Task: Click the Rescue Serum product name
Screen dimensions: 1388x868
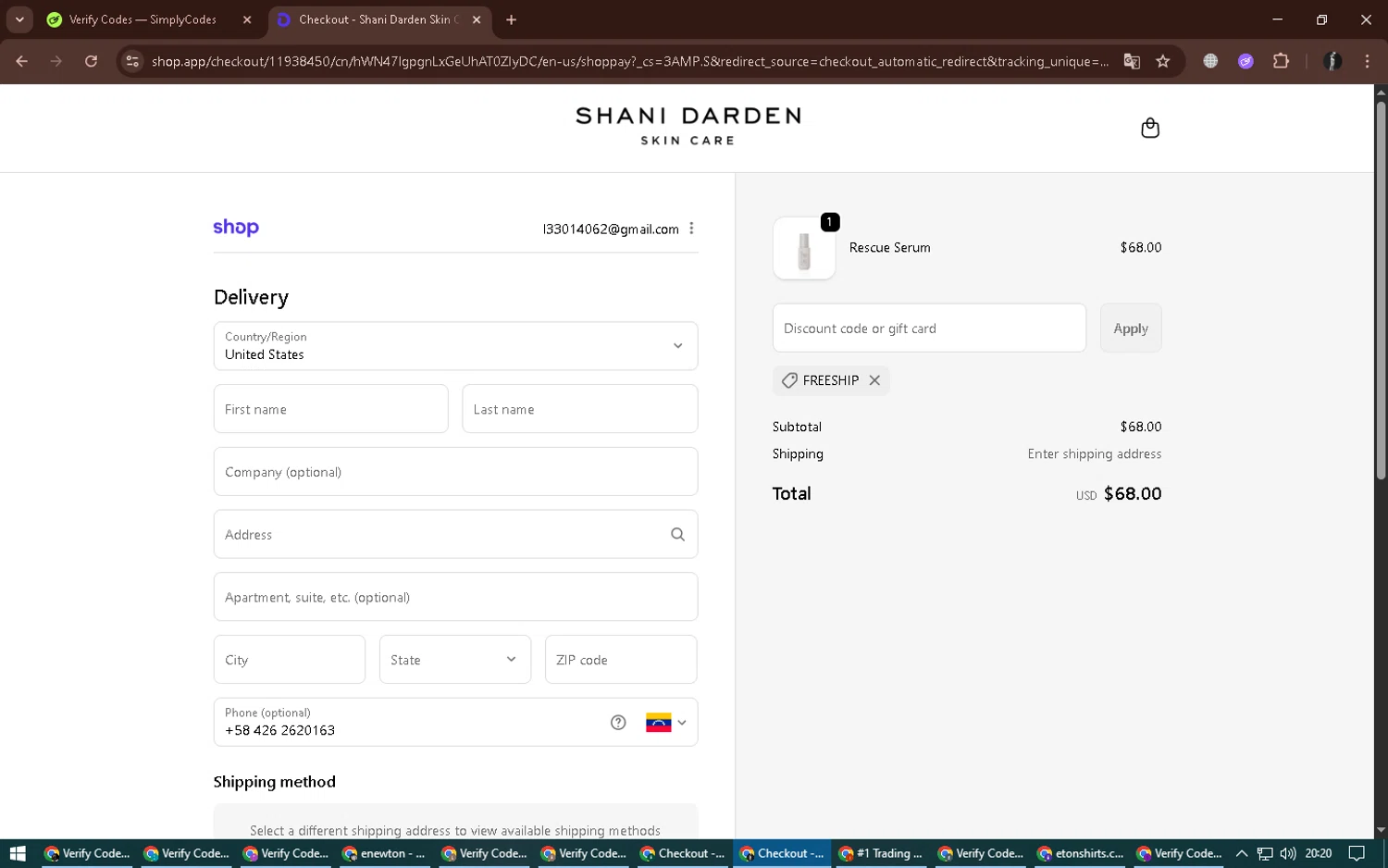Action: (x=890, y=248)
